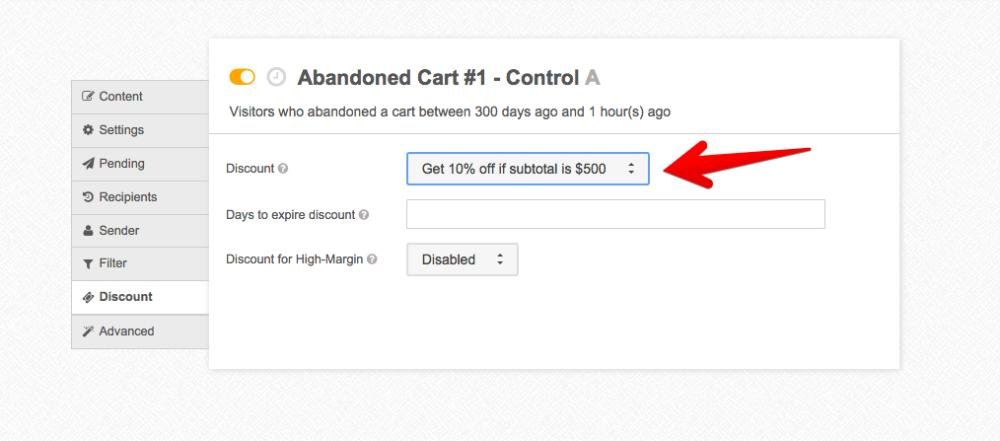This screenshot has height=441, width=1000.
Task: Click the gear icon on Settings tab
Action: 88,130
